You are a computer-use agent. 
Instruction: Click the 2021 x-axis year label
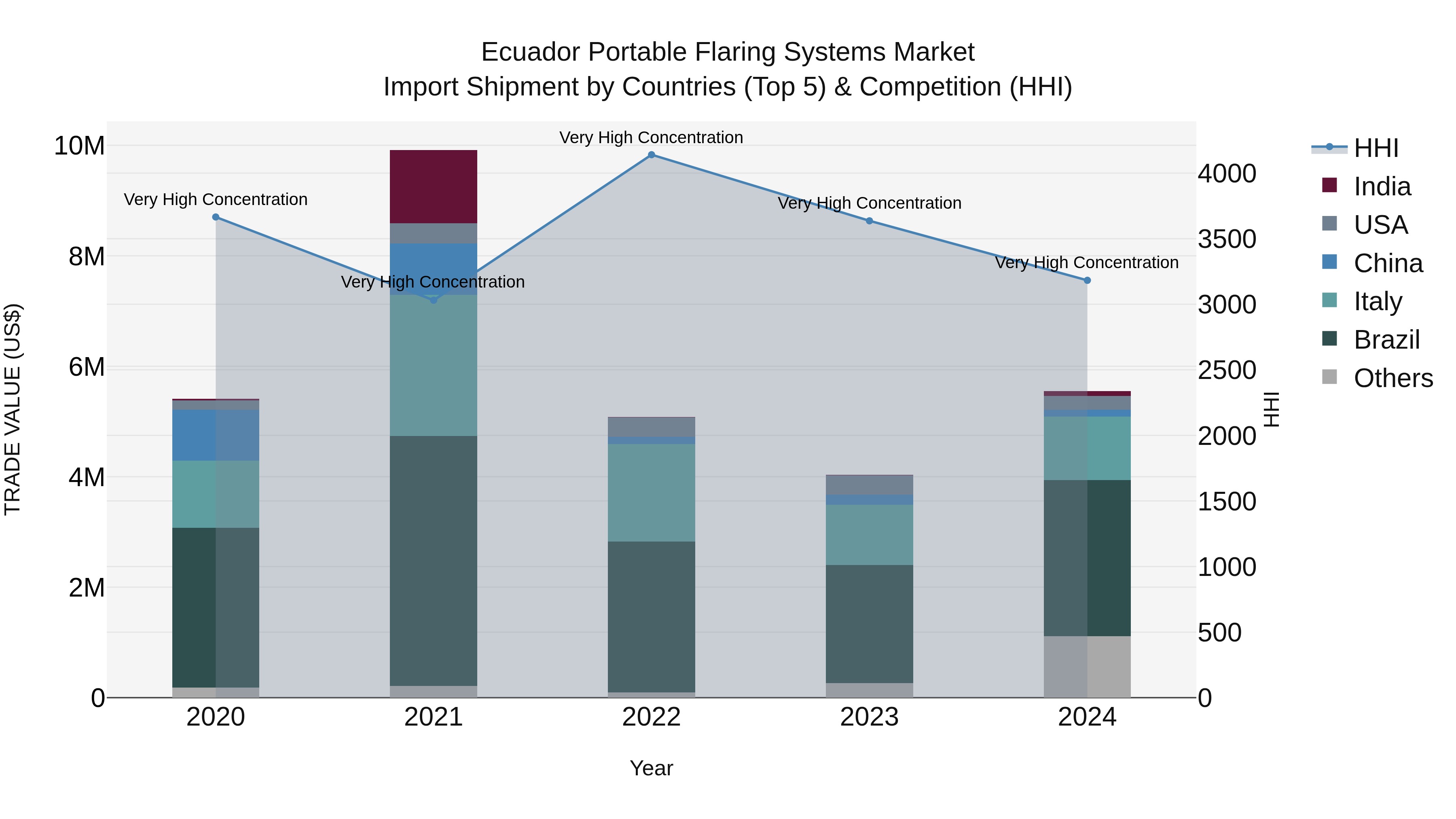point(434,717)
